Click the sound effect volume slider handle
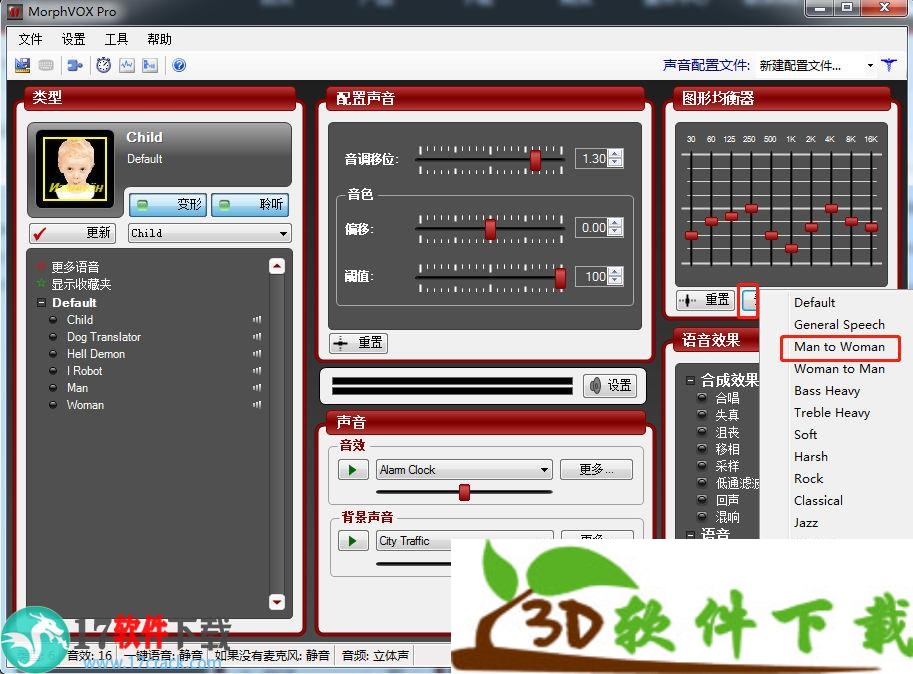 click(464, 492)
